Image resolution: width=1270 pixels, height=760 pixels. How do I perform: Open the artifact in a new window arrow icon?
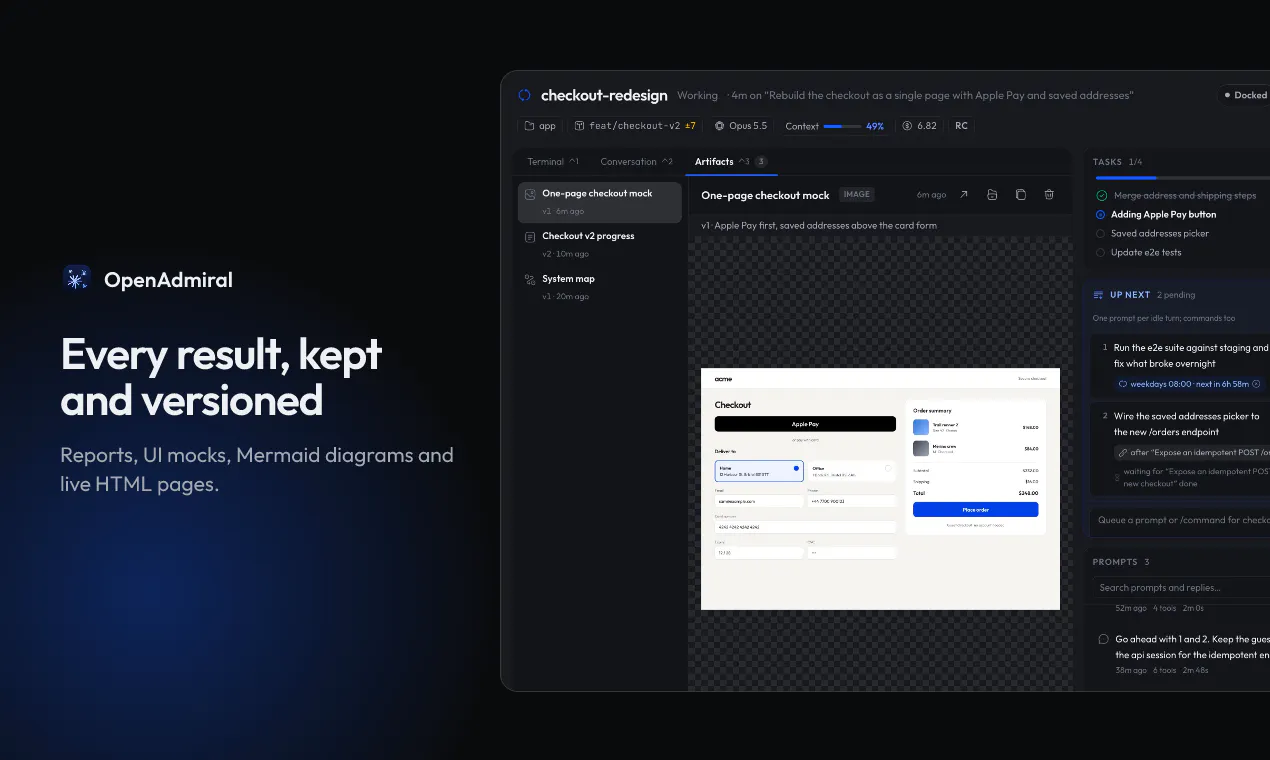[964, 195]
